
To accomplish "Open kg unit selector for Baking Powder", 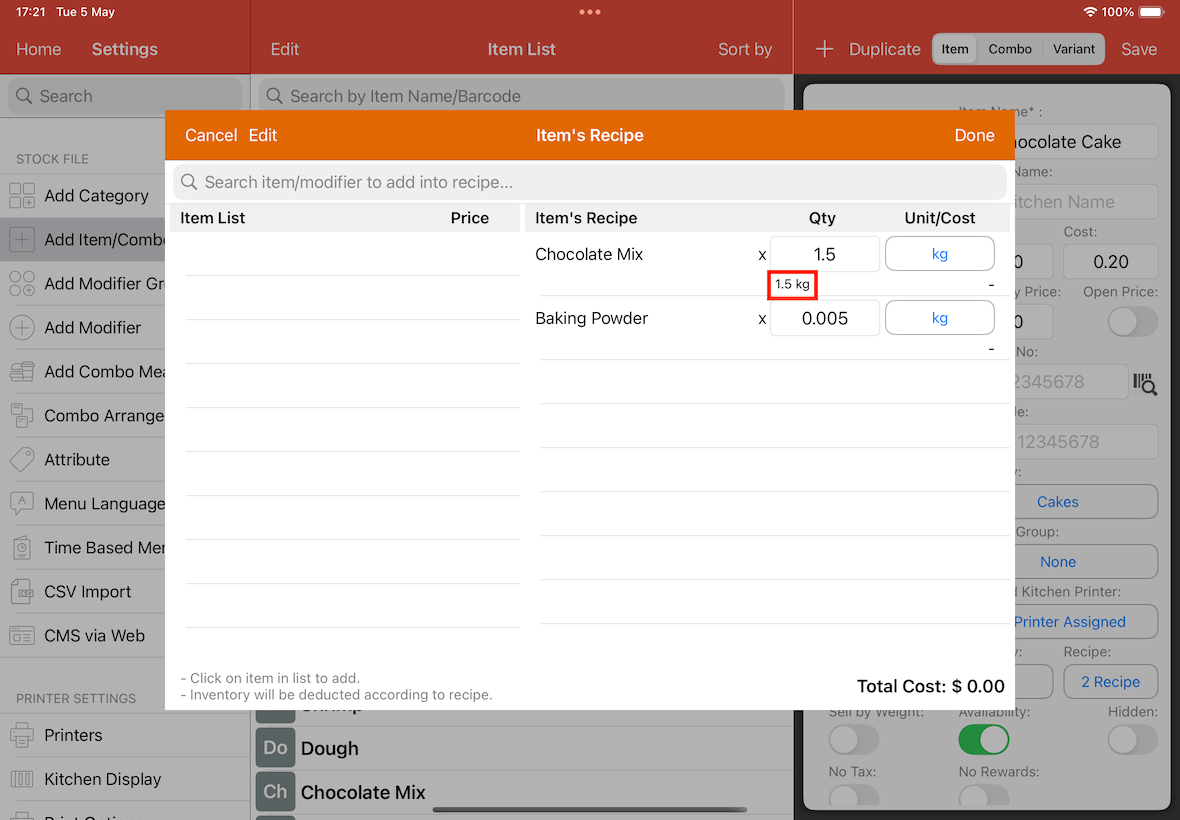I will click(939, 318).
